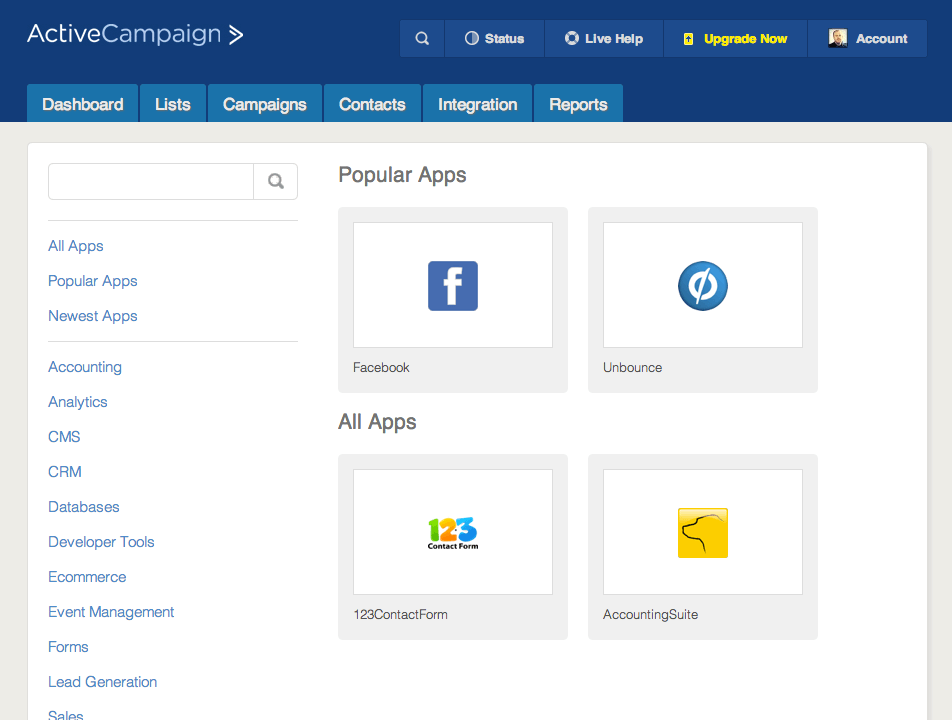Screen dimensions: 952x720
Task: Show the Ecommerce category apps
Action: click(87, 577)
